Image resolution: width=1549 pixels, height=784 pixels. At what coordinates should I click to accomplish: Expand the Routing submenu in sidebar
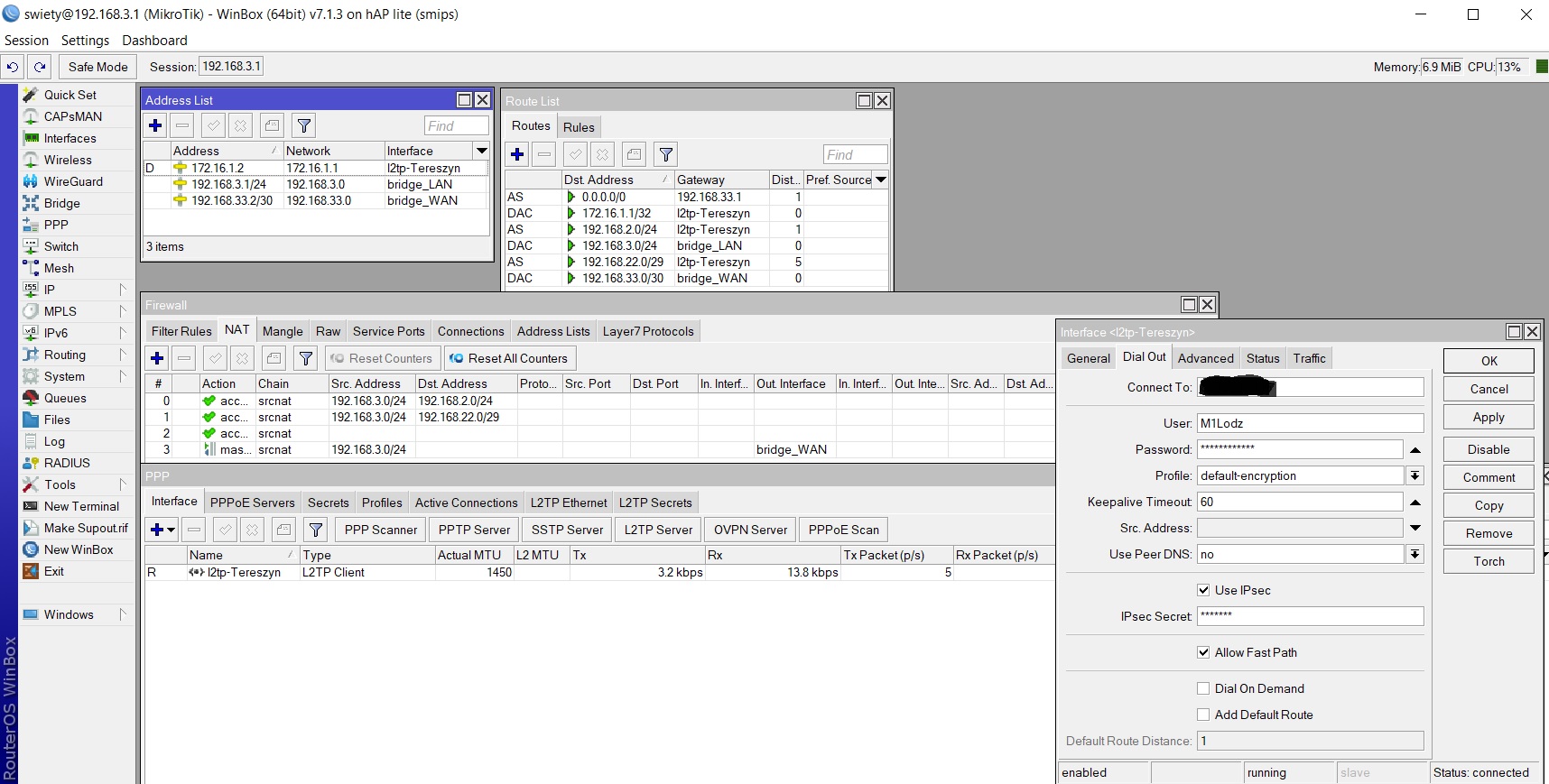click(x=123, y=355)
